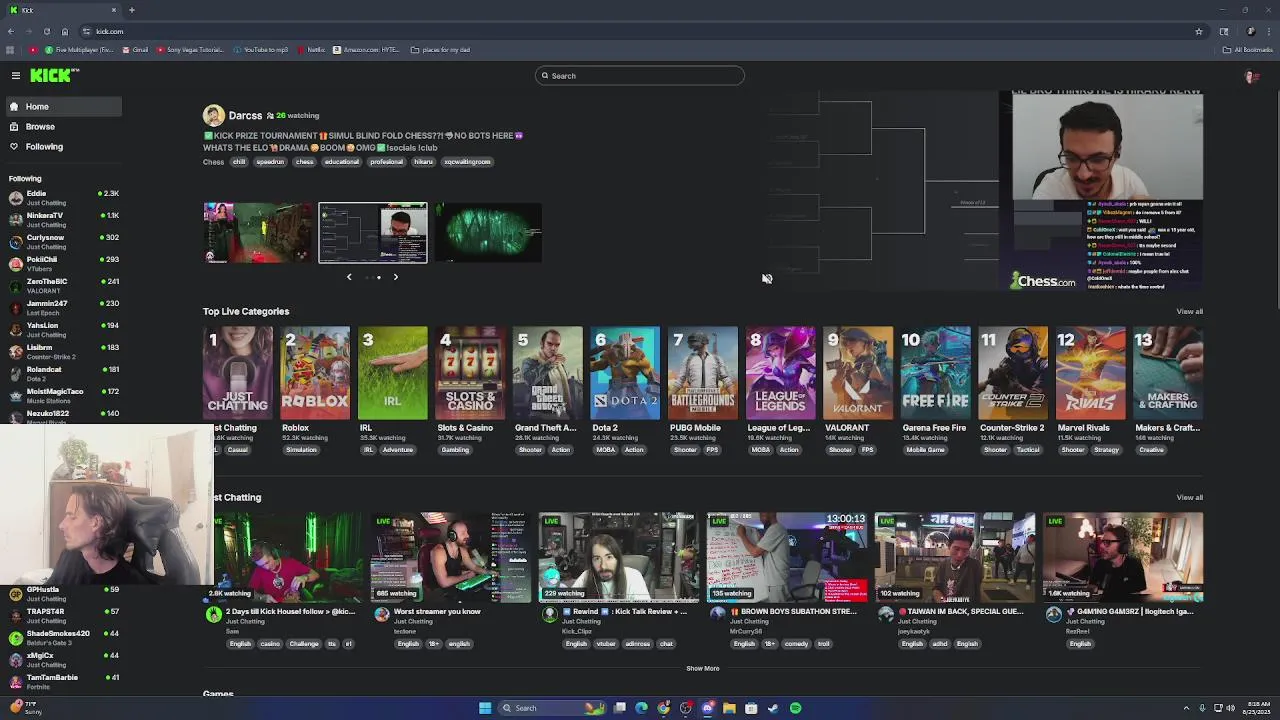Open the Rivals category card

pos(1091,372)
